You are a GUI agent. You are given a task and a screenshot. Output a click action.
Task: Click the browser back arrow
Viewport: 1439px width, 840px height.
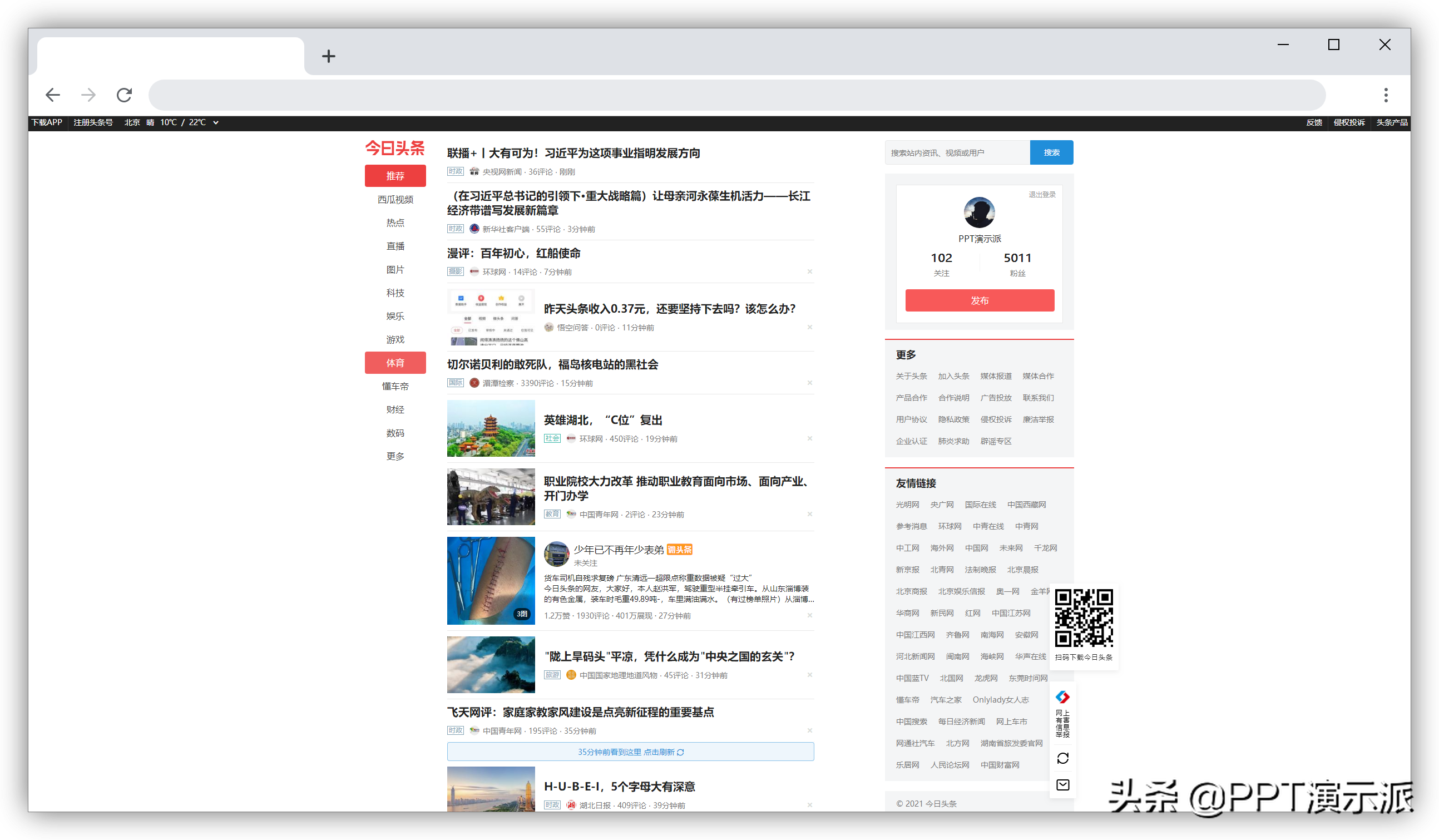[53, 95]
